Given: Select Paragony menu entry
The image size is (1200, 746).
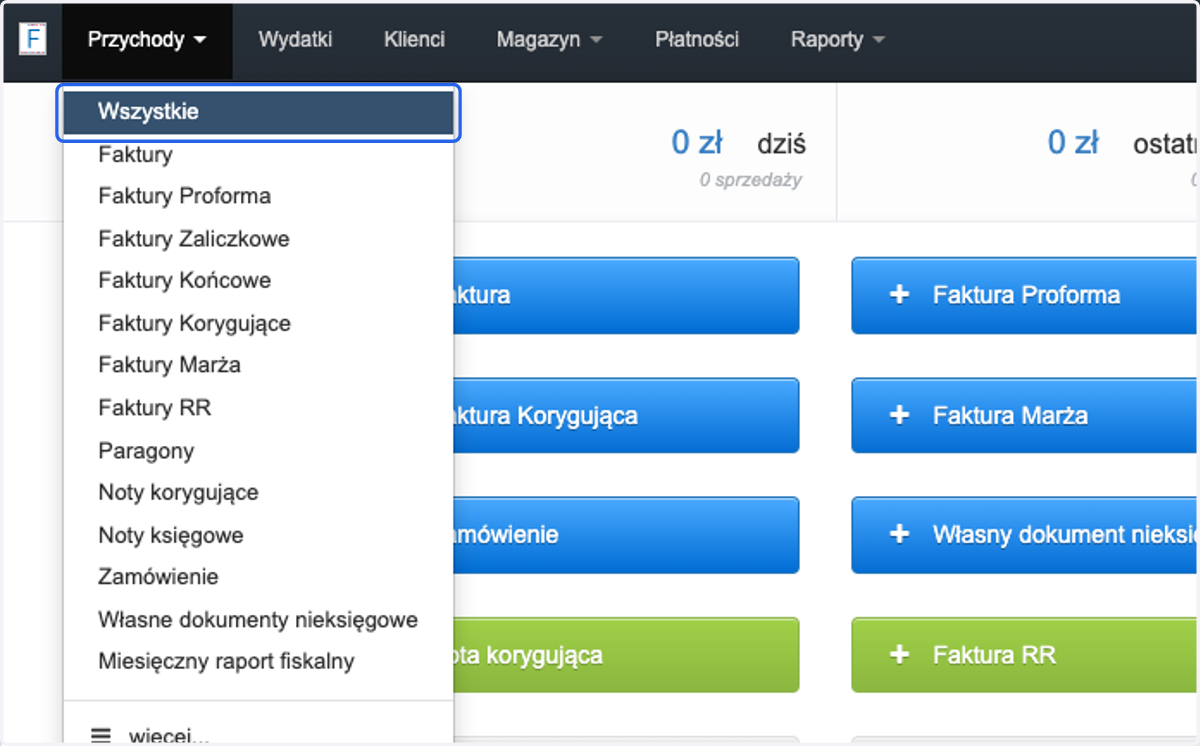Looking at the screenshot, I should 258,451.
